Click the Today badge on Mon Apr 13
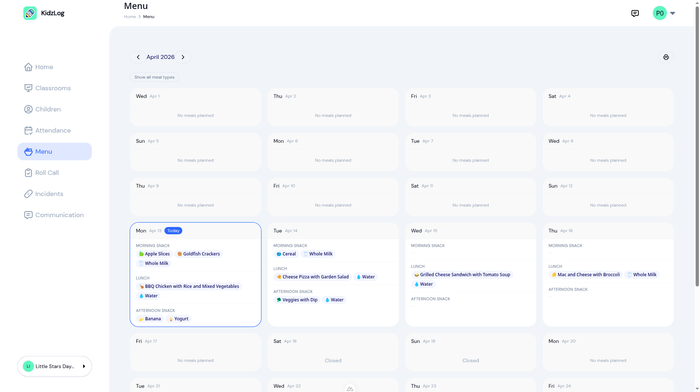 [x=173, y=231]
